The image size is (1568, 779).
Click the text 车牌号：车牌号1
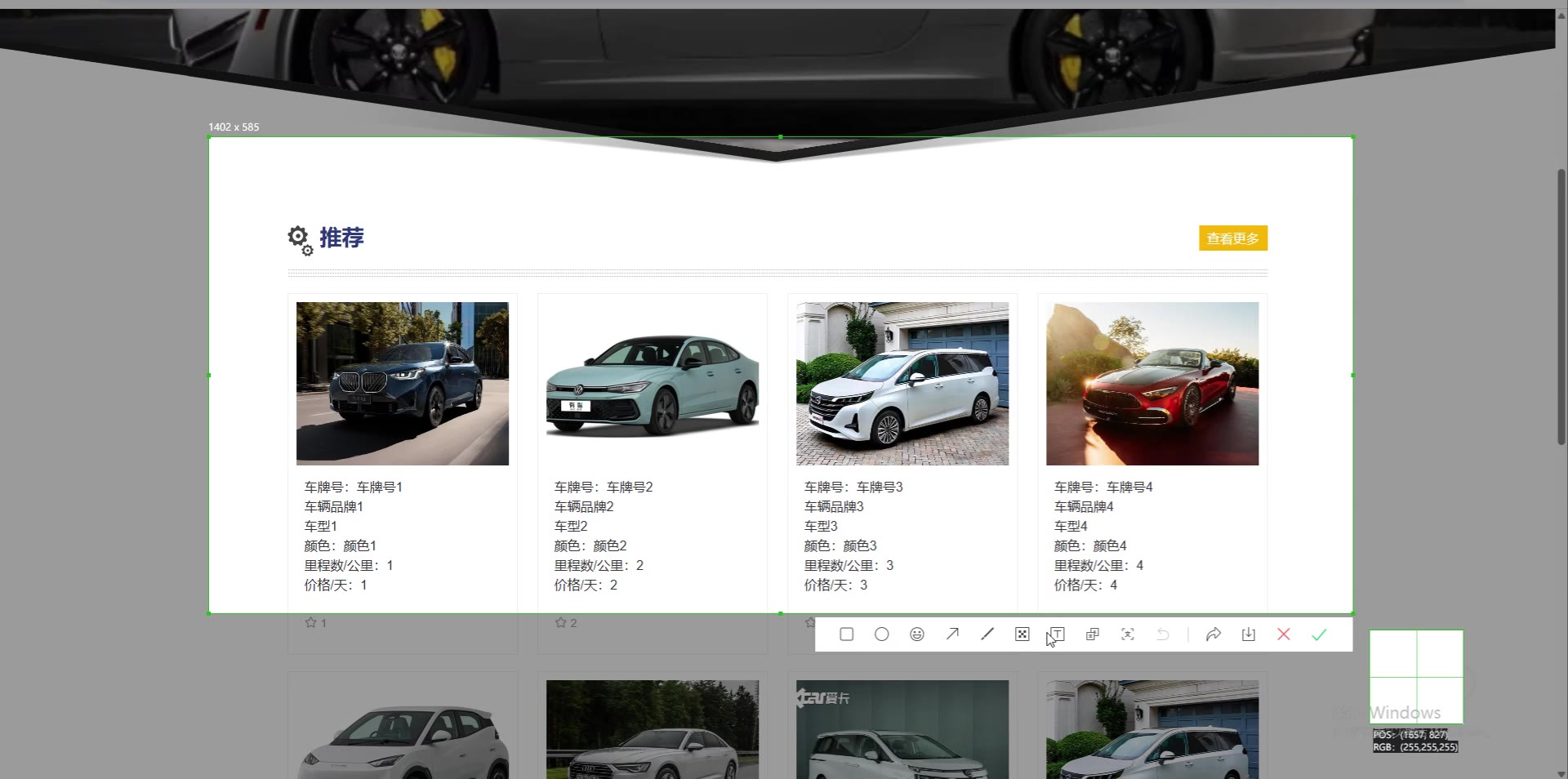(x=354, y=487)
